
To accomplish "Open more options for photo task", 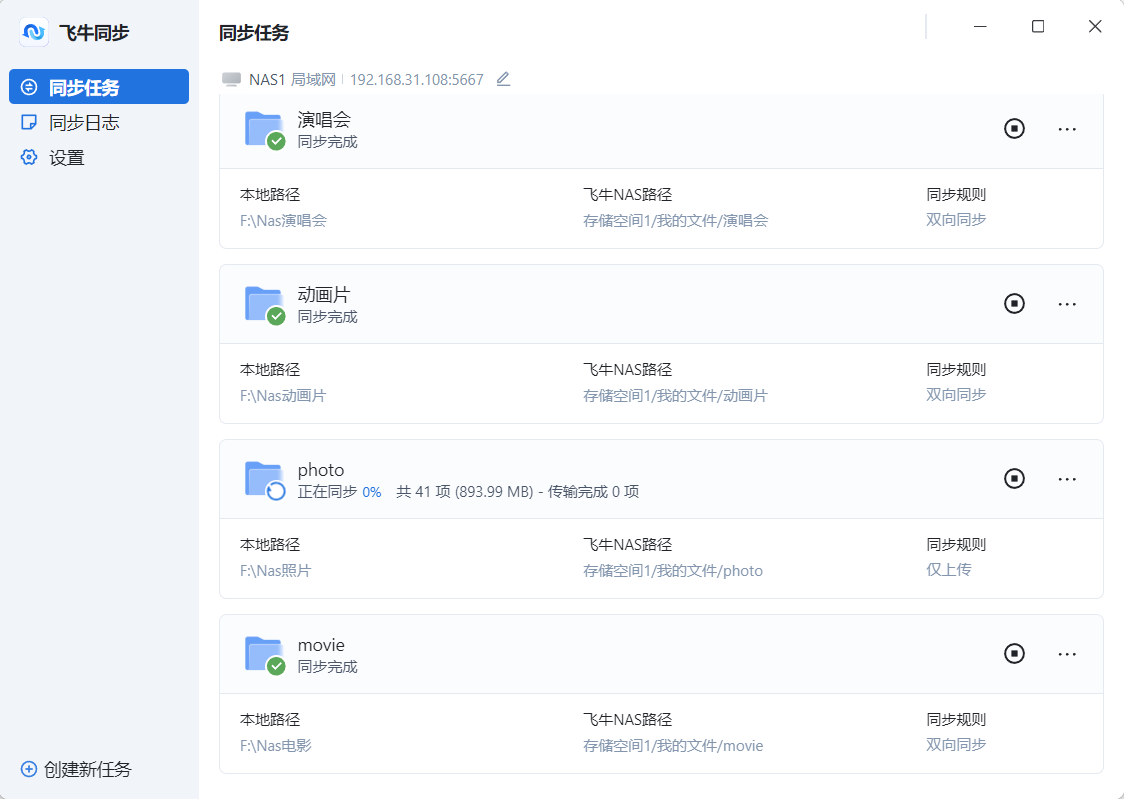I will click(x=1067, y=479).
